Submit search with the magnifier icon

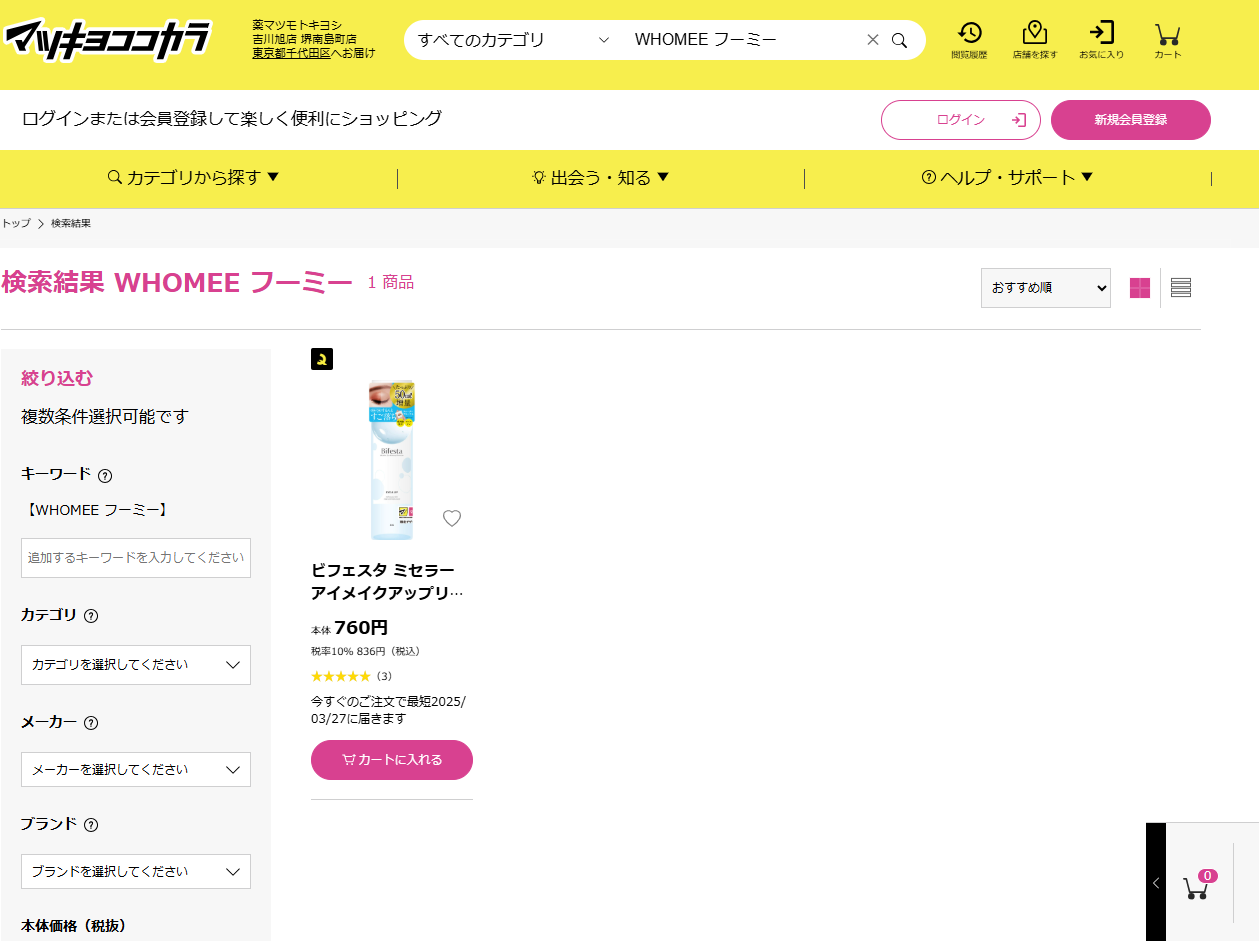tap(900, 40)
